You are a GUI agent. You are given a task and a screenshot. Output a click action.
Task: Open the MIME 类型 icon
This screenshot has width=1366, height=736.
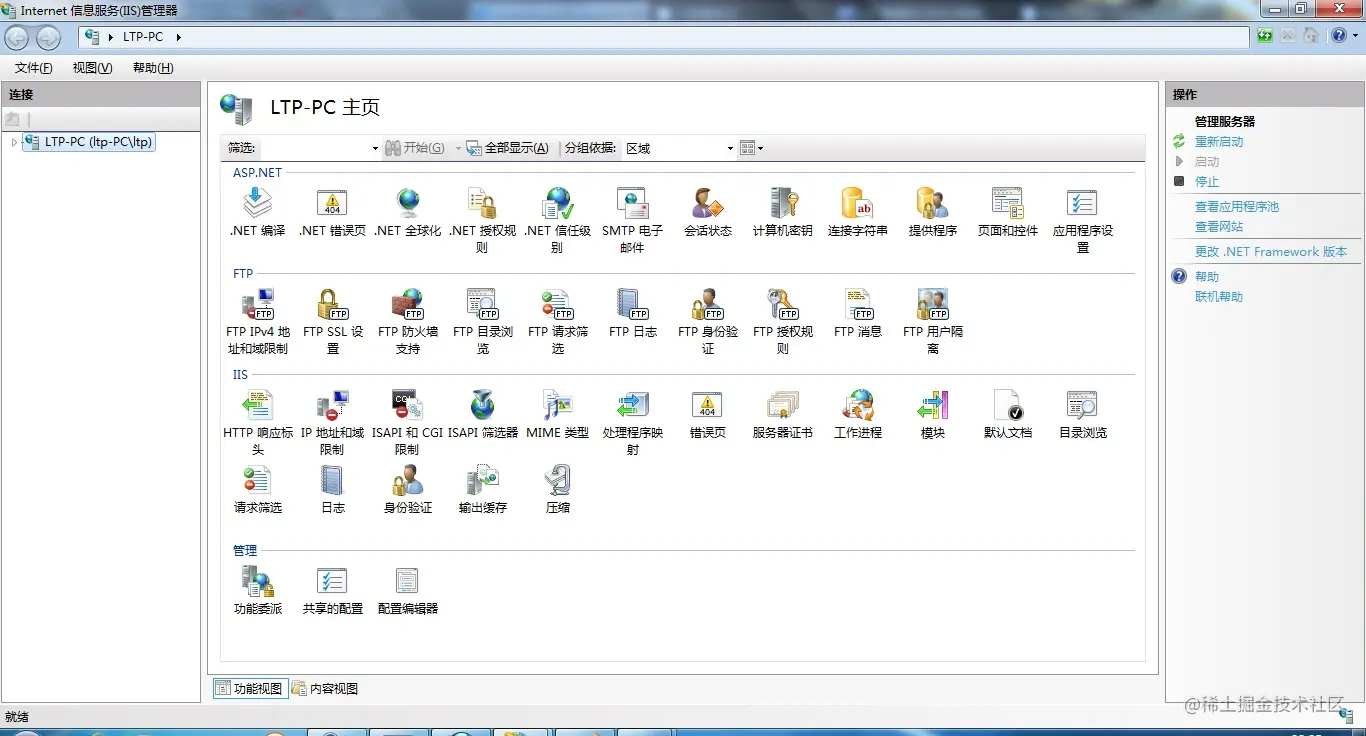tap(558, 405)
